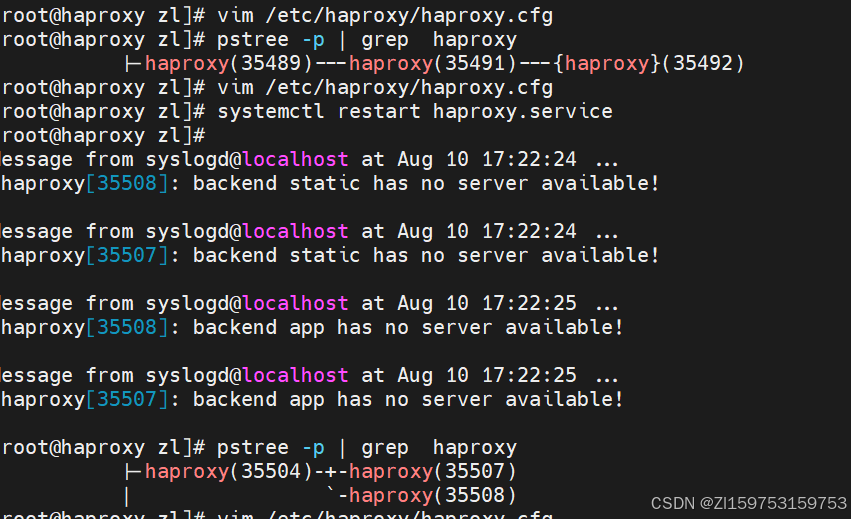851x519 pixels.
Task: Click haproxy[35508] backend static error message
Action: point(330,183)
